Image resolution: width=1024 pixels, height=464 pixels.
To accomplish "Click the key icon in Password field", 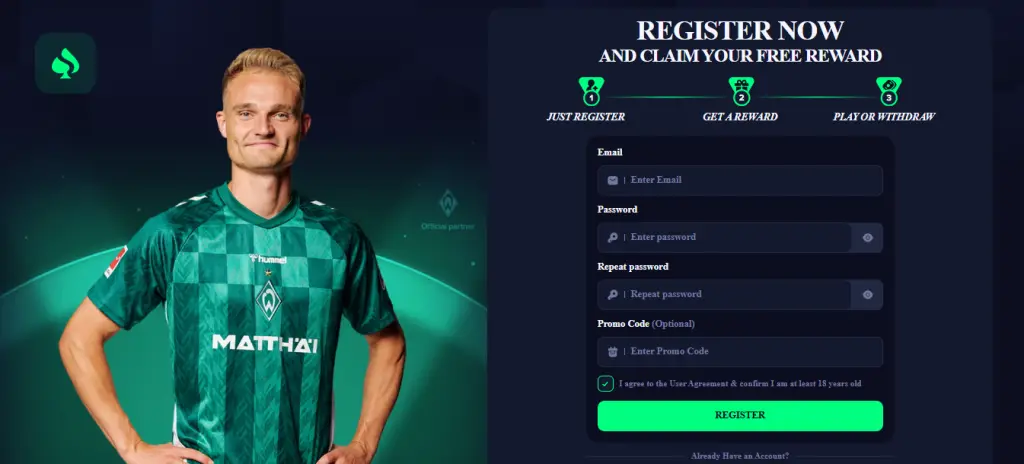I will pos(613,238).
